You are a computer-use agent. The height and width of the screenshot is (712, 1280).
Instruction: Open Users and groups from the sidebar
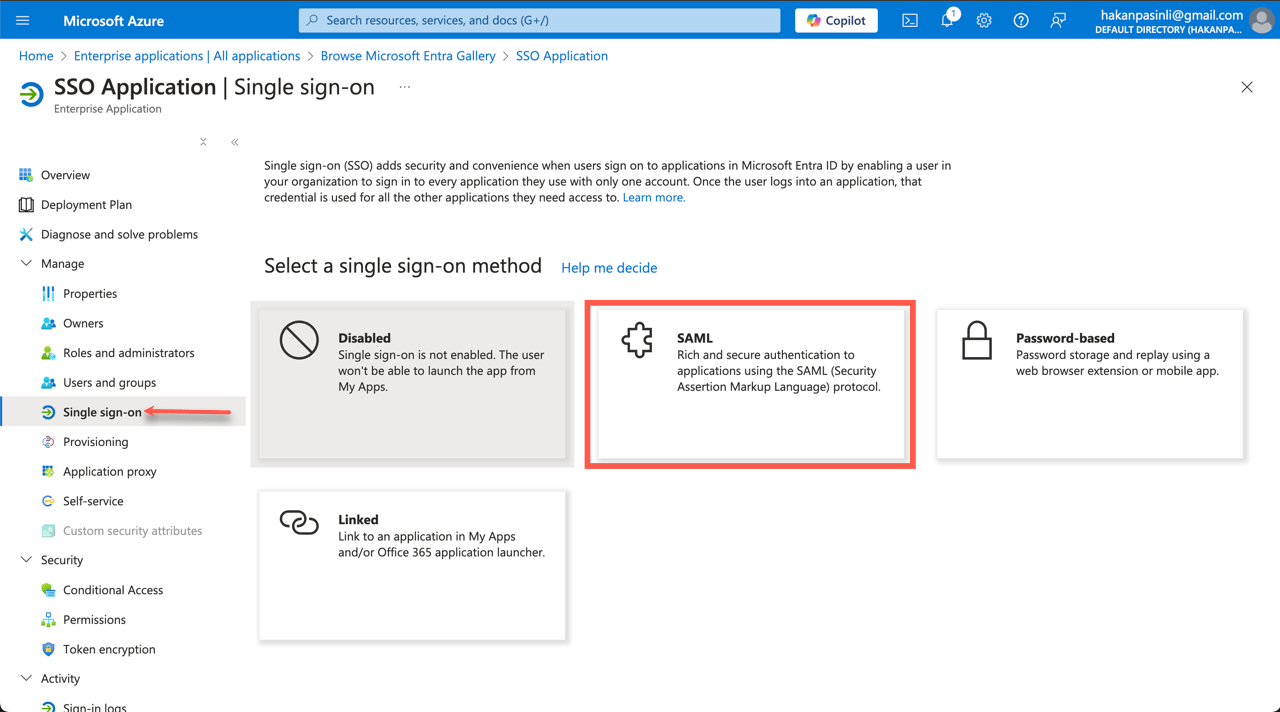pyautogui.click(x=110, y=382)
